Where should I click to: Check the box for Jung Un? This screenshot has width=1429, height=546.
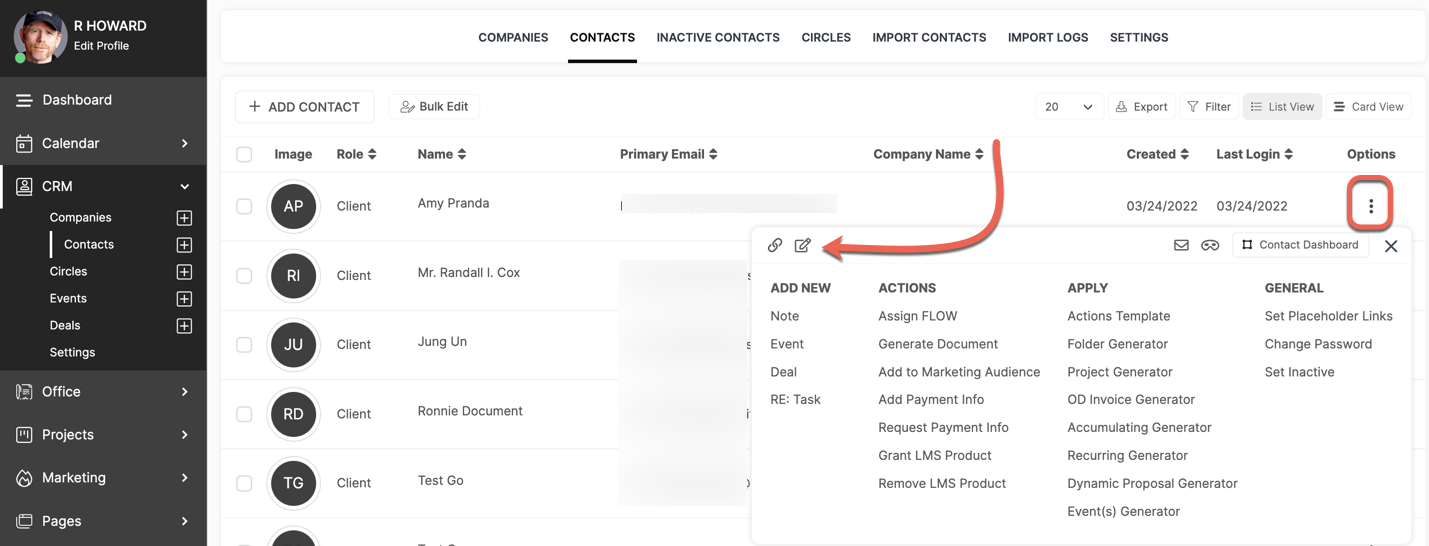coord(244,344)
